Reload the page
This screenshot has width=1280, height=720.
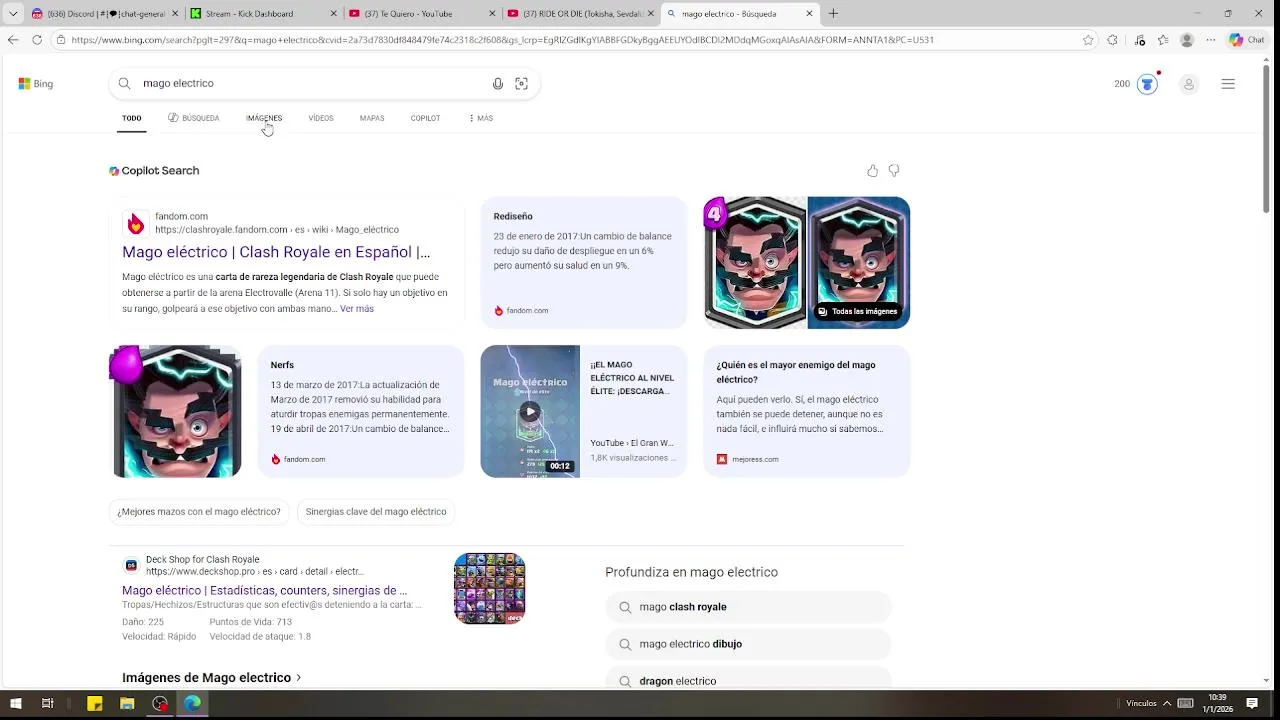(x=37, y=40)
